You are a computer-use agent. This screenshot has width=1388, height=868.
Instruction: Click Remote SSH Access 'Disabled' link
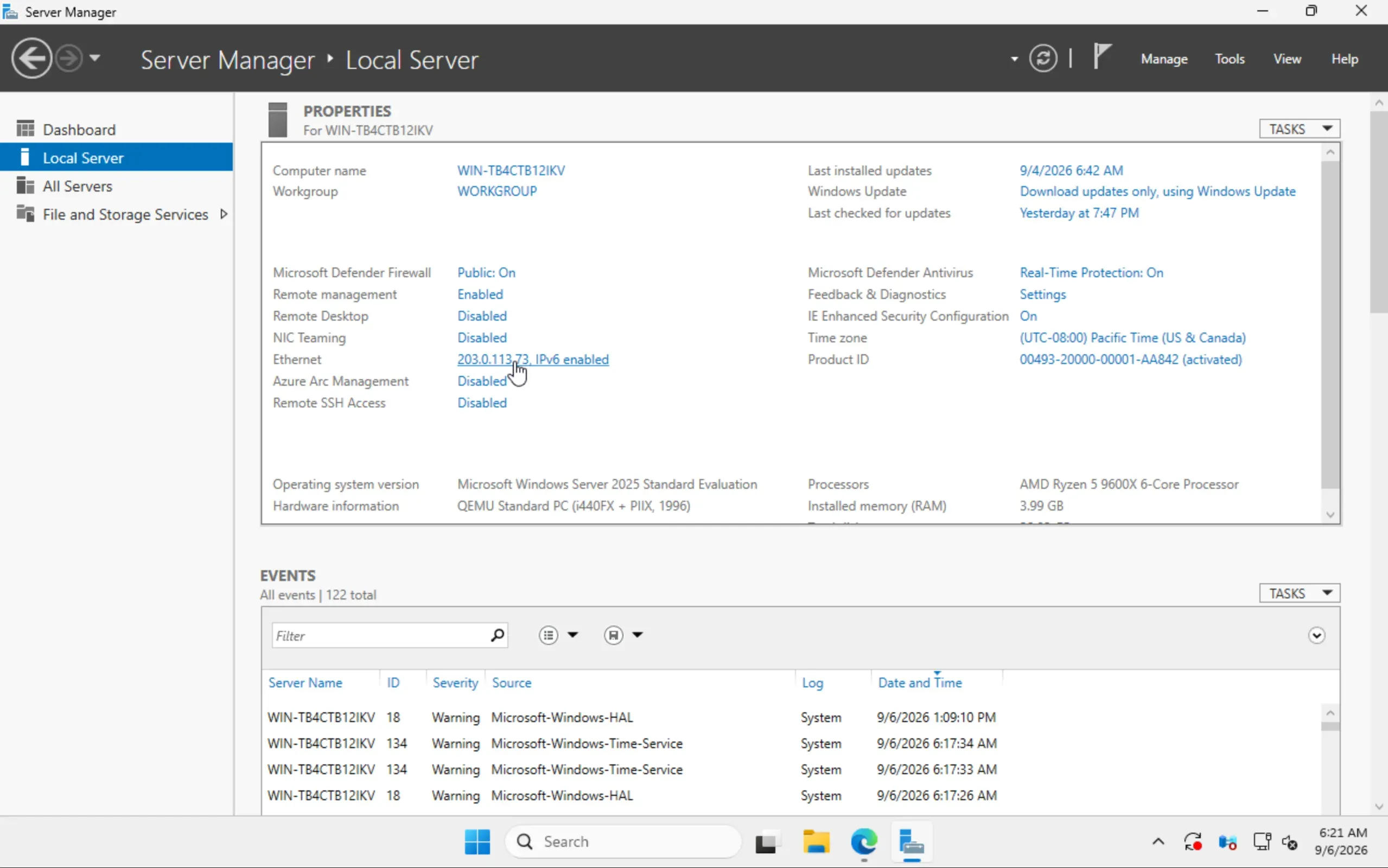482,403
